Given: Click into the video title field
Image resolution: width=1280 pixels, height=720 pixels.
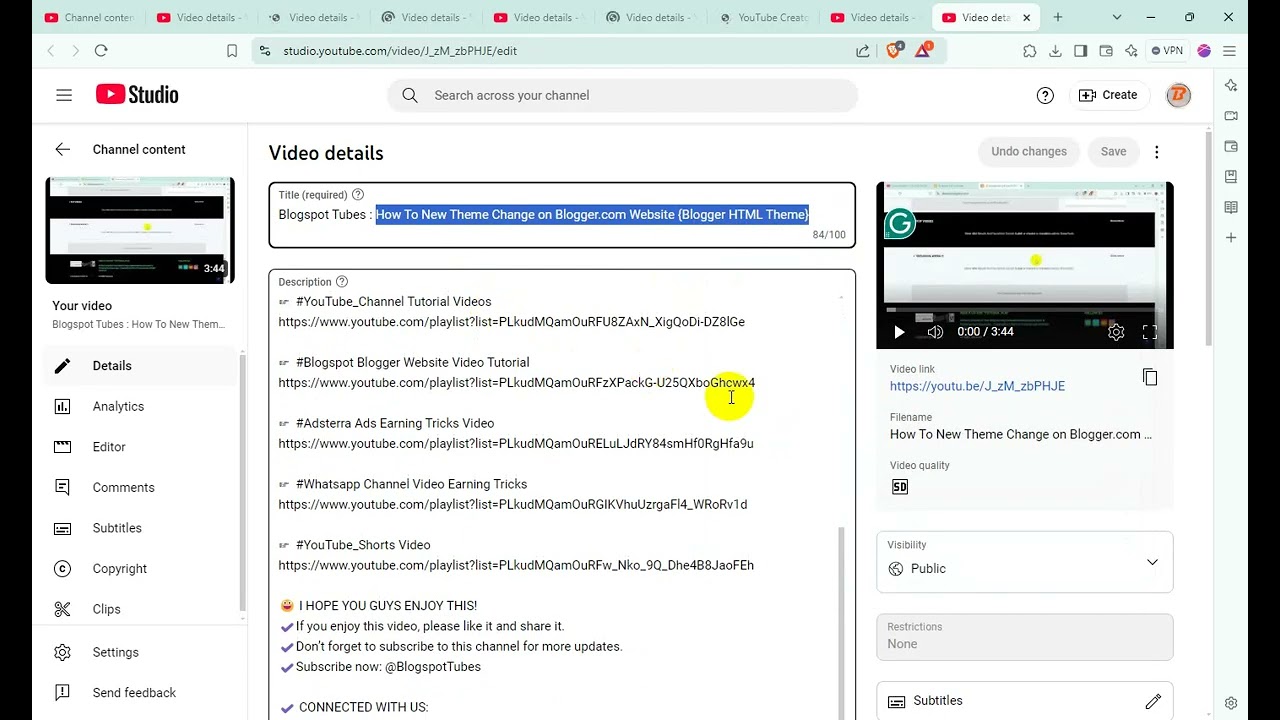Looking at the screenshot, I should tap(562, 215).
